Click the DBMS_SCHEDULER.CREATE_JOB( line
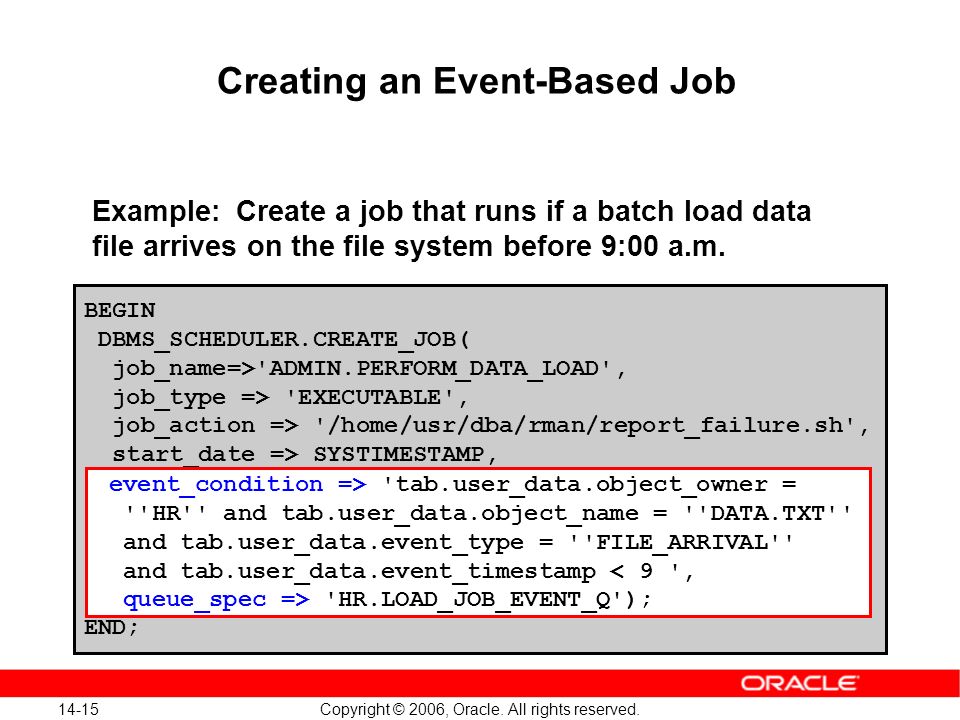The image size is (960, 720). coord(283,340)
